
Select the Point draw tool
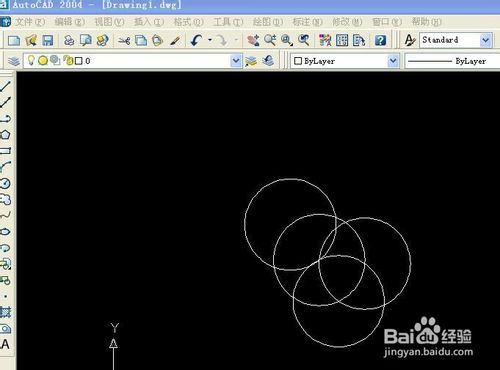5,296
